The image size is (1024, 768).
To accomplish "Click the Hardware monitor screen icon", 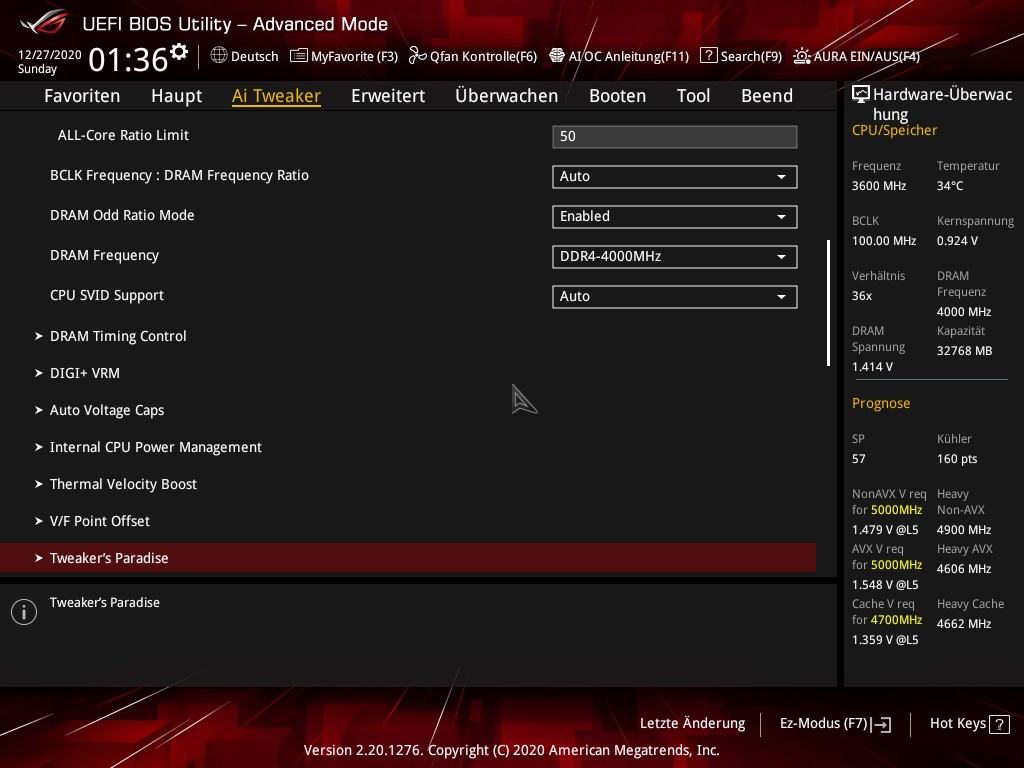I will coord(861,95).
